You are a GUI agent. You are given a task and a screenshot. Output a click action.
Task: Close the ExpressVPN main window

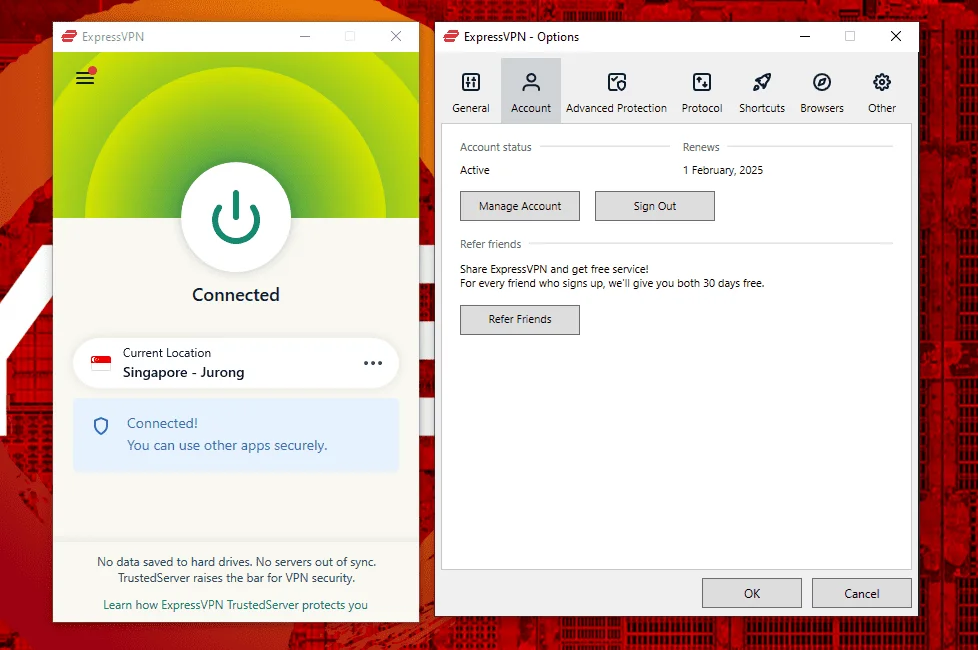click(396, 36)
